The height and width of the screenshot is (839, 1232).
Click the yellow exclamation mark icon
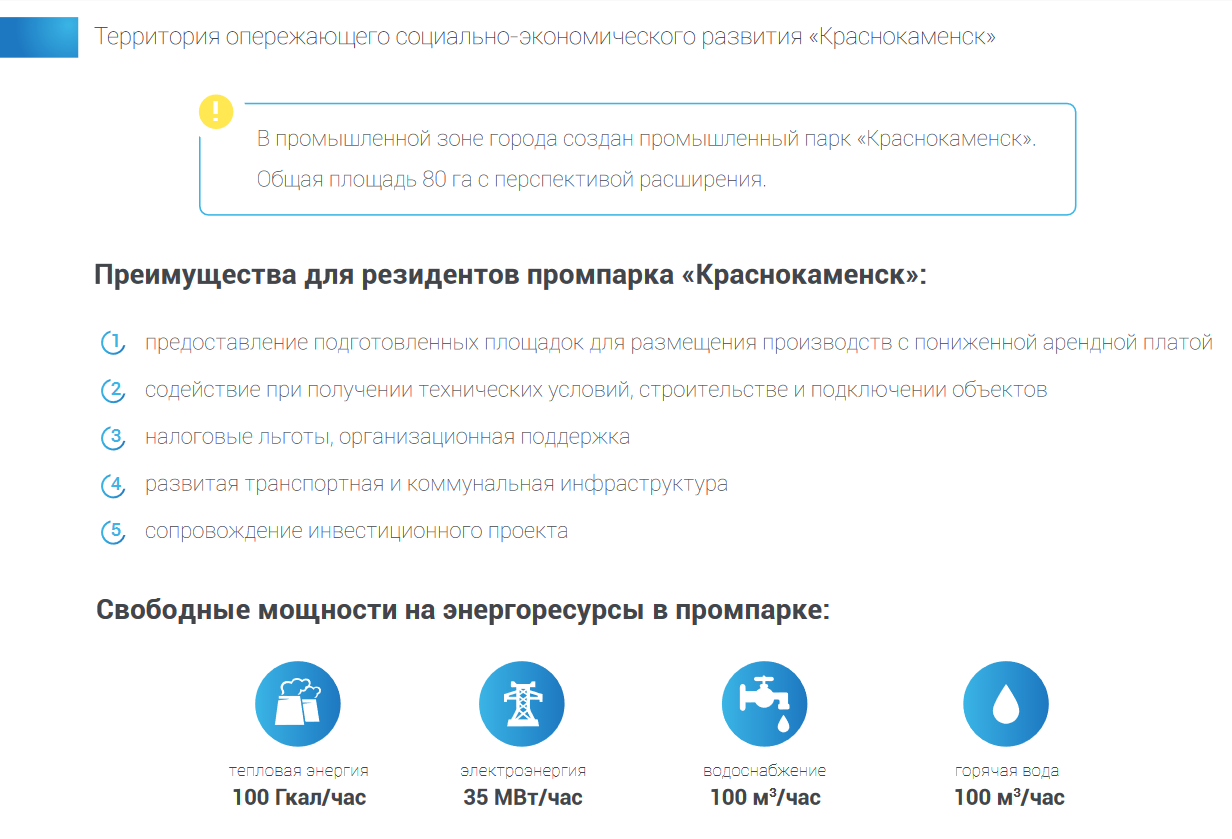click(215, 112)
